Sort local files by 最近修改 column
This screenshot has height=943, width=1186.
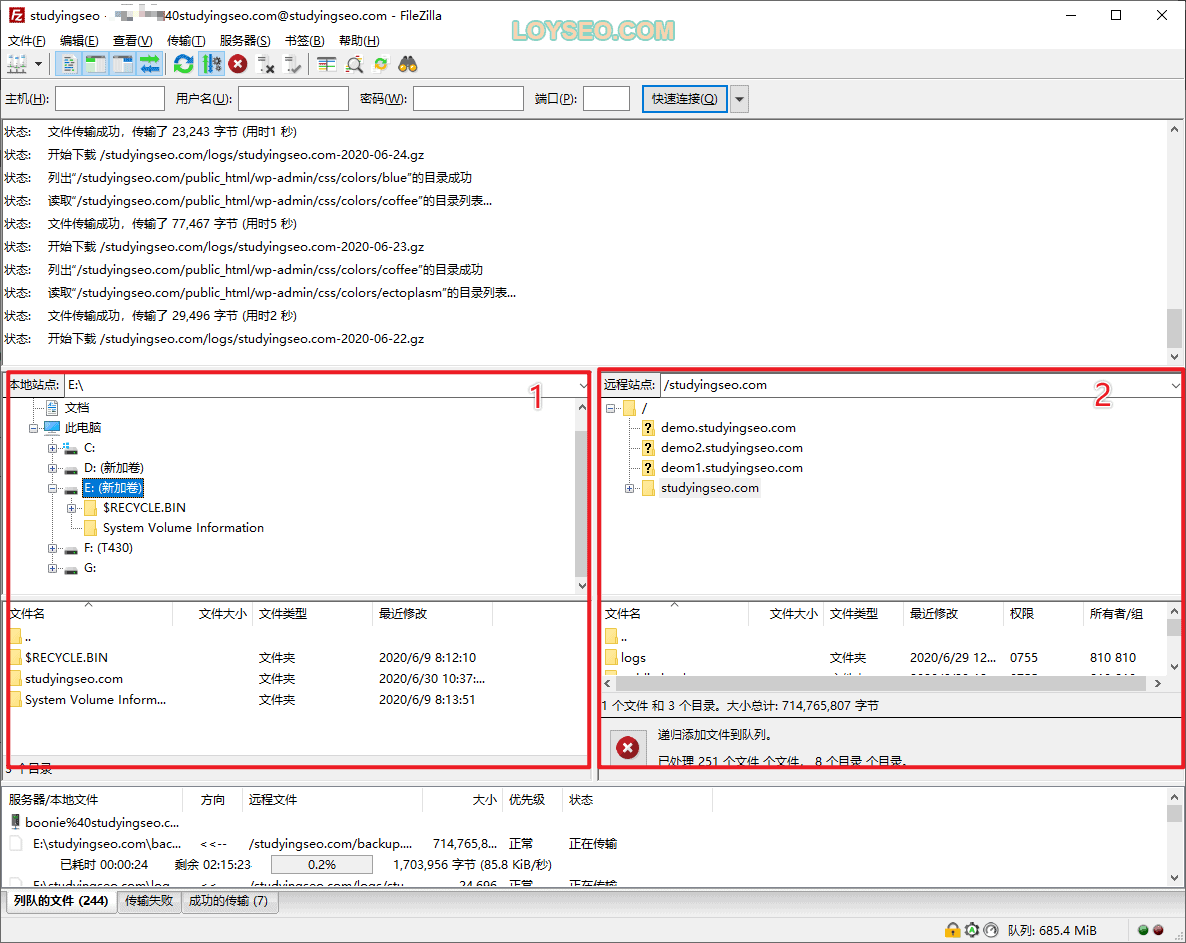[x=432, y=614]
